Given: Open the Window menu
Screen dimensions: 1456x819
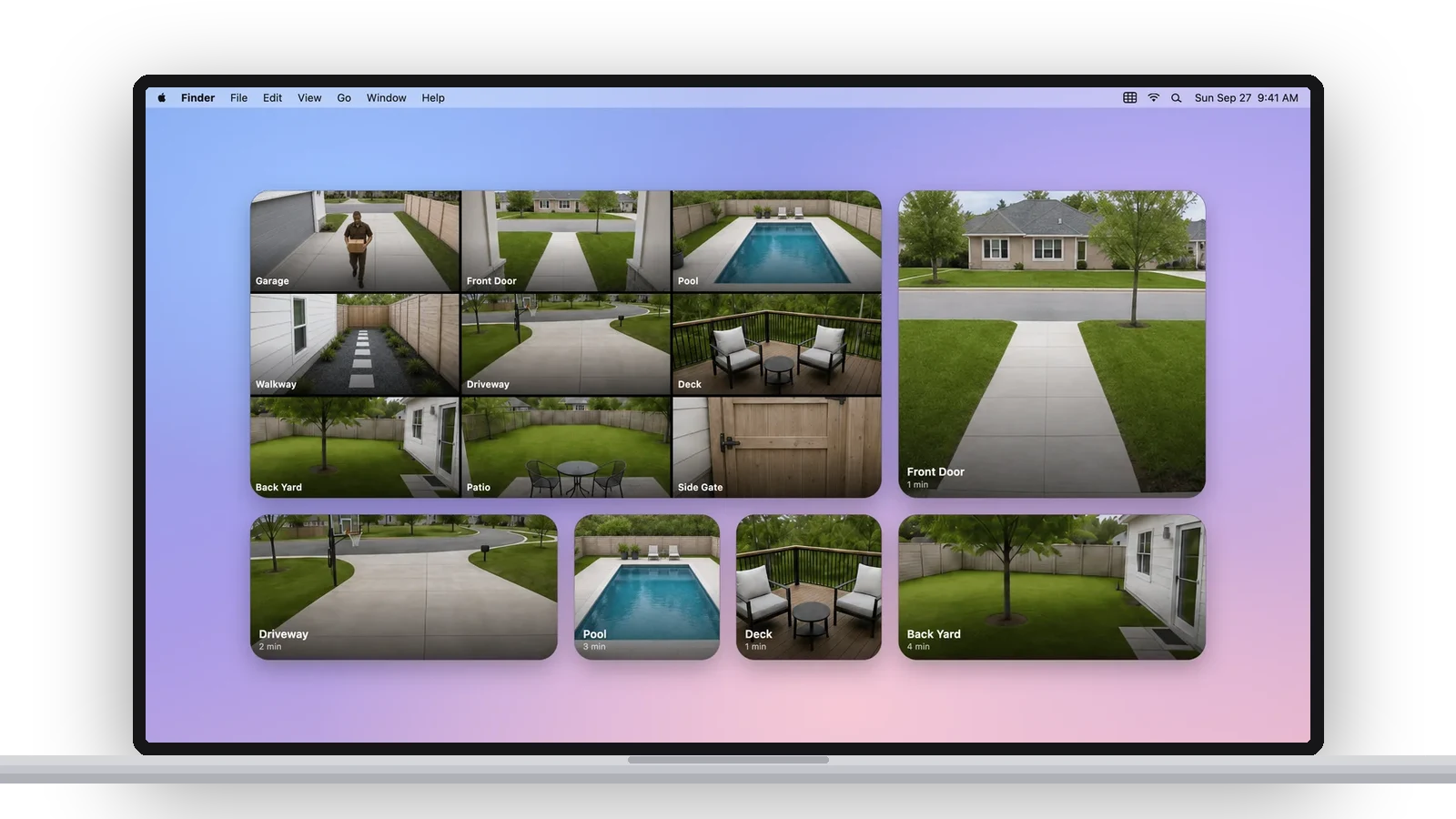Looking at the screenshot, I should (x=386, y=98).
